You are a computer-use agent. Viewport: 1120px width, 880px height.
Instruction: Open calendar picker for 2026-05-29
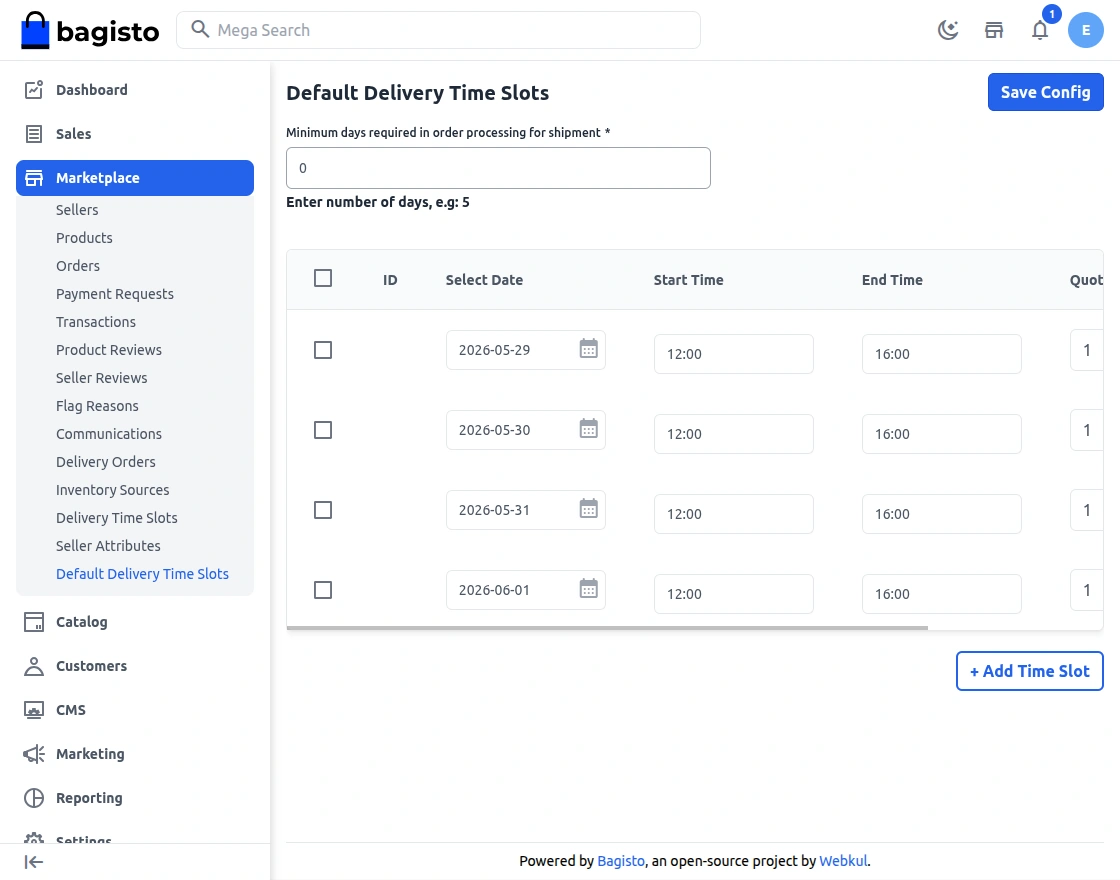[589, 349]
